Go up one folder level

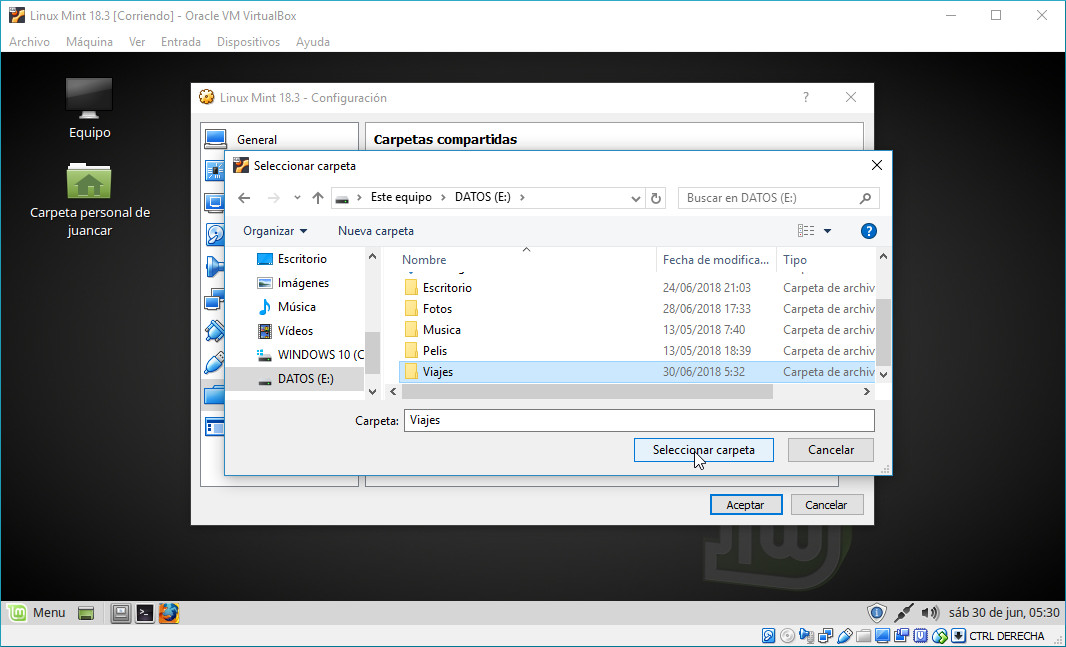click(x=318, y=198)
